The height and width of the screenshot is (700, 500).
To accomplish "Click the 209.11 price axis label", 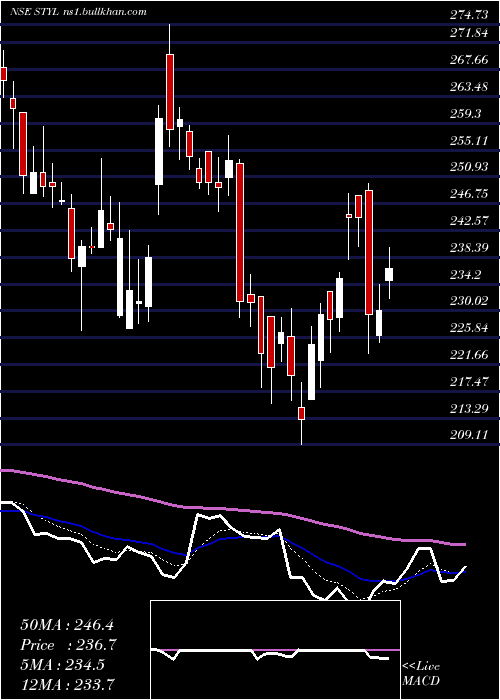I will pyautogui.click(x=469, y=435).
